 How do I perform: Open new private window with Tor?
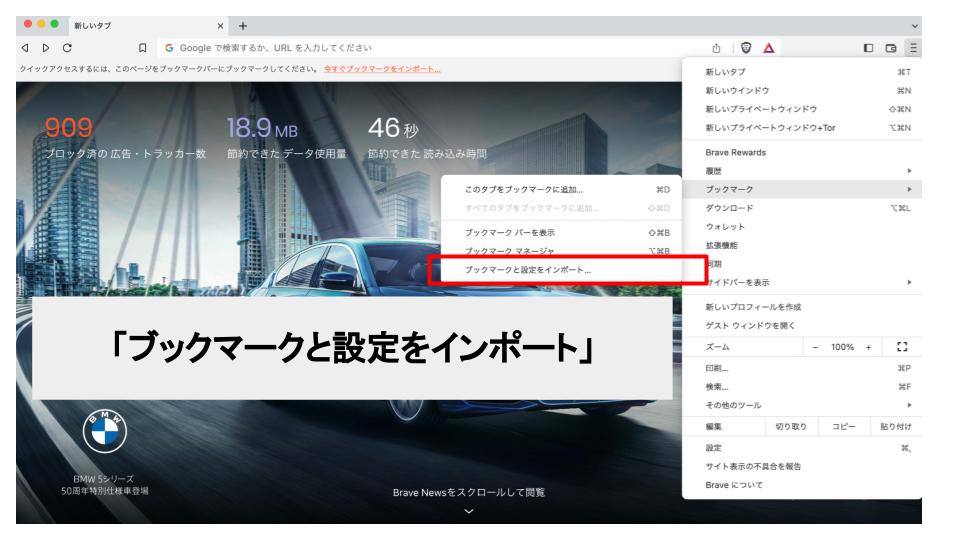coord(802,128)
